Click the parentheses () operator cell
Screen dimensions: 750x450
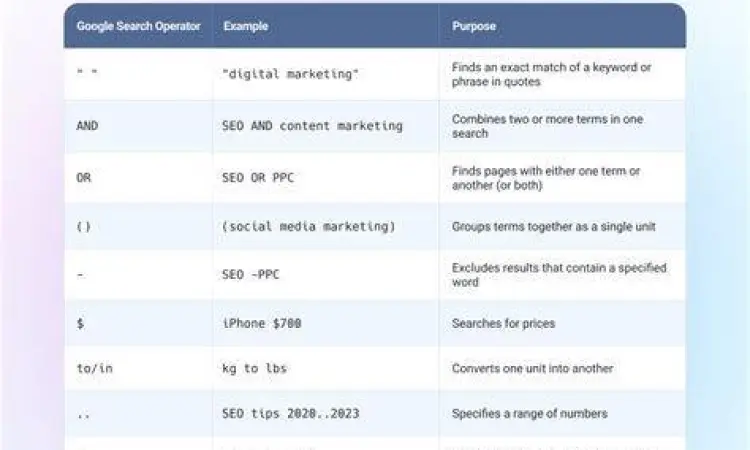click(84, 227)
